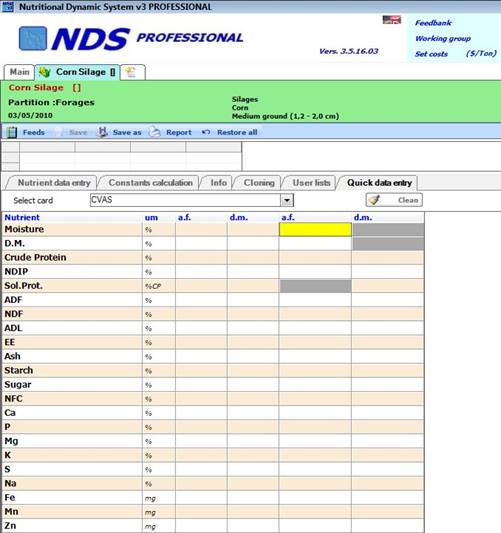
Task: Select the Na row label
Action: coord(10,483)
